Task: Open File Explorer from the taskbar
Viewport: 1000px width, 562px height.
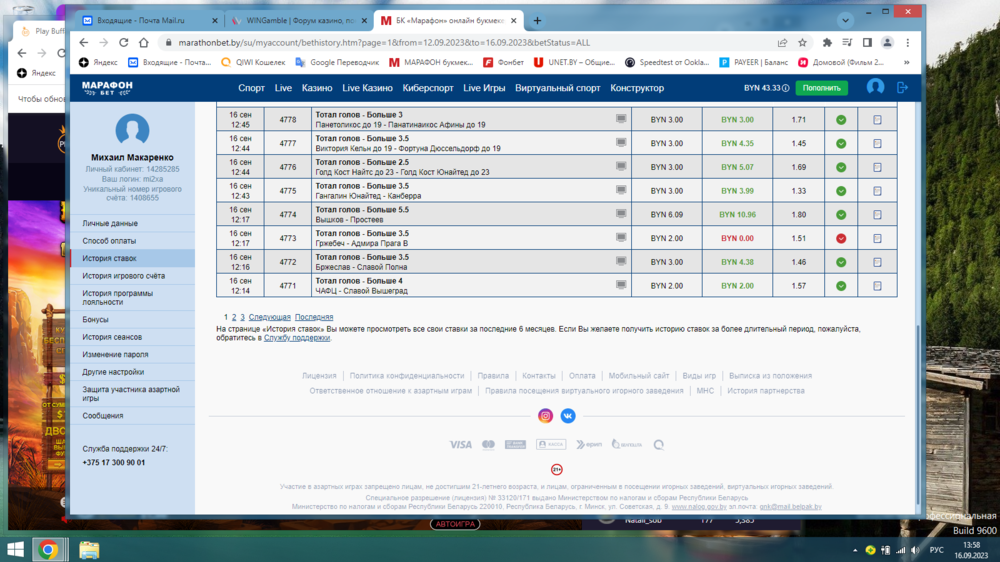Action: tap(89, 549)
